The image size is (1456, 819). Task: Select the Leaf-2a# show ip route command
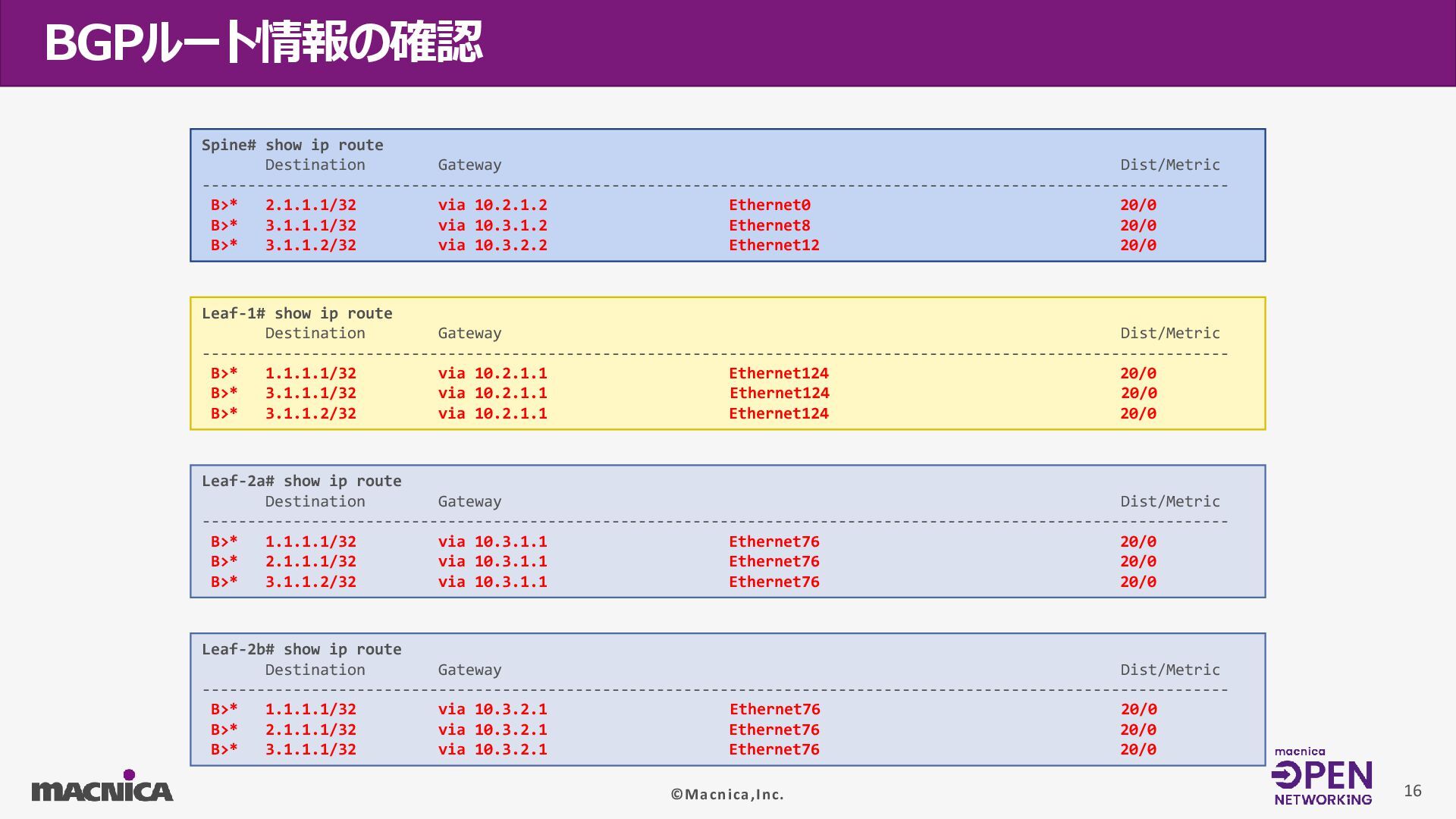coord(301,481)
